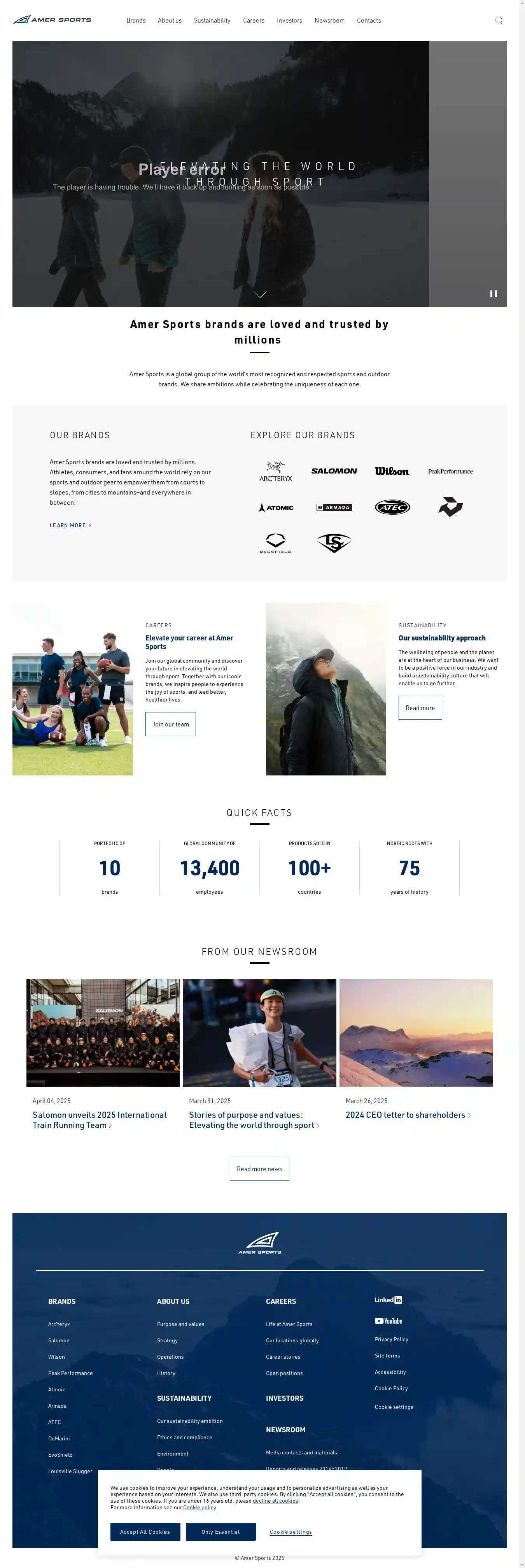The height and width of the screenshot is (1568, 525).
Task: Pause the hero video
Action: 493,293
